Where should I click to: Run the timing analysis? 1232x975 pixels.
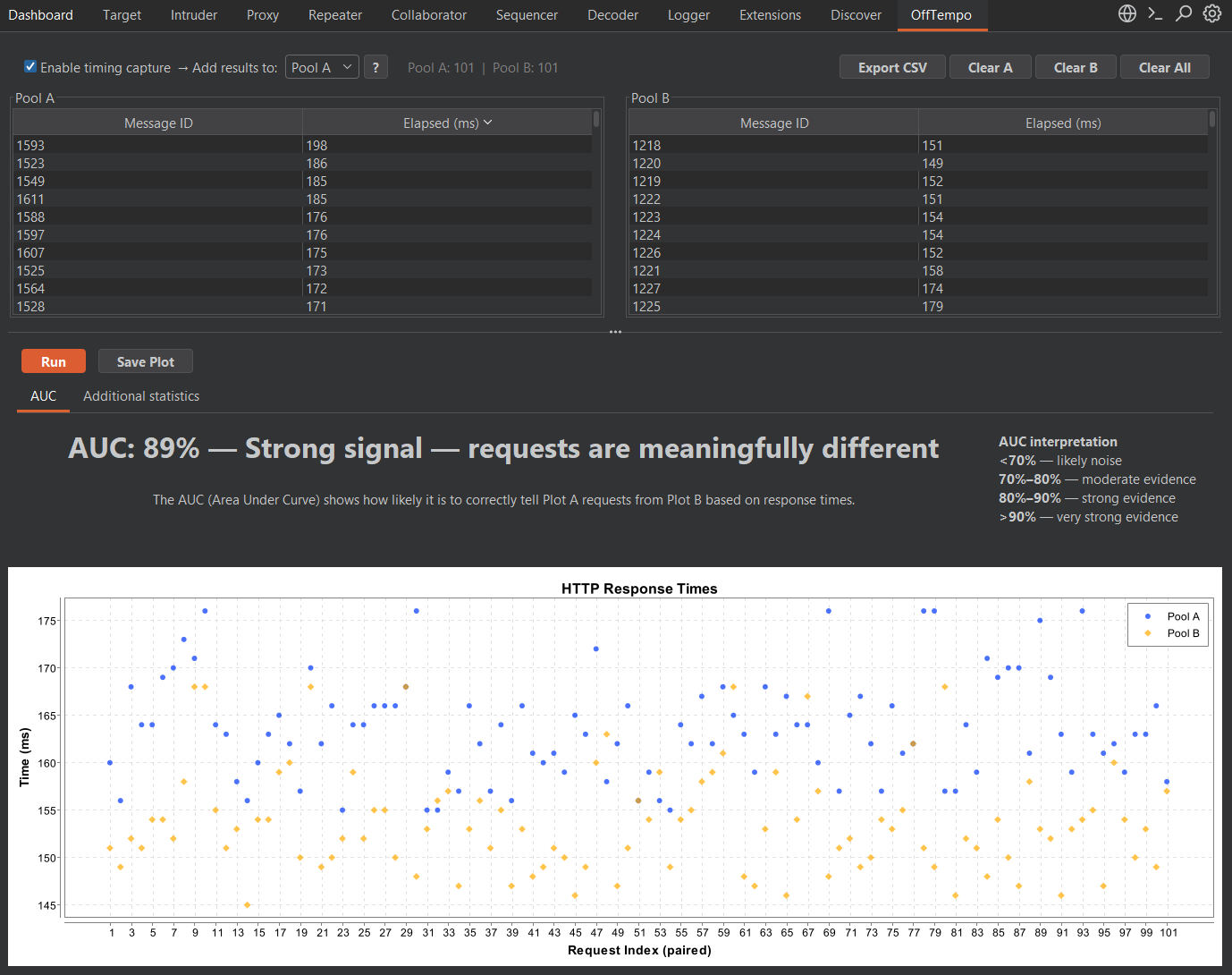[53, 360]
